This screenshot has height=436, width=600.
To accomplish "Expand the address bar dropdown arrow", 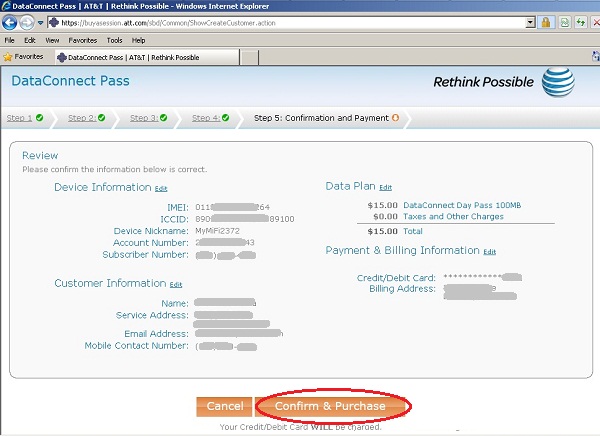I will [x=530, y=23].
